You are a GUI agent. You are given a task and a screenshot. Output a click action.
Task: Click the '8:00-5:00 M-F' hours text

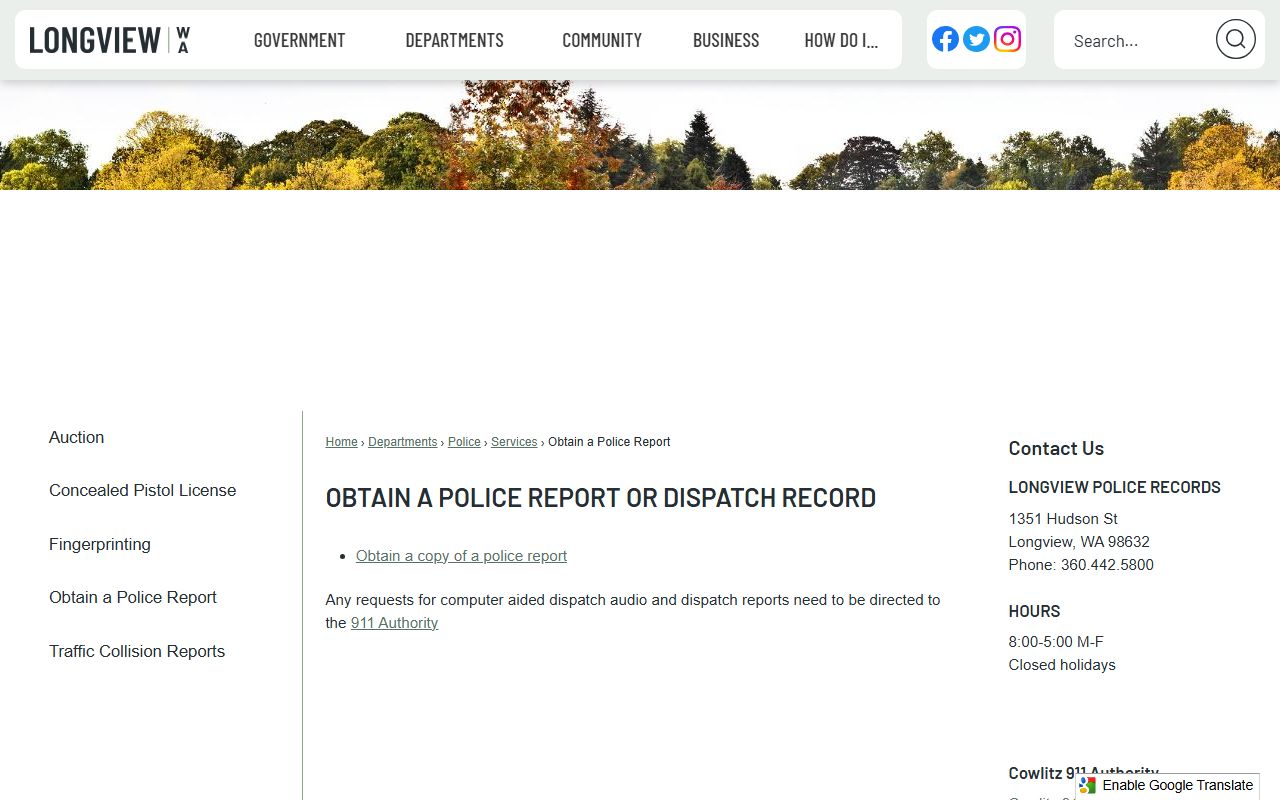click(x=1056, y=642)
